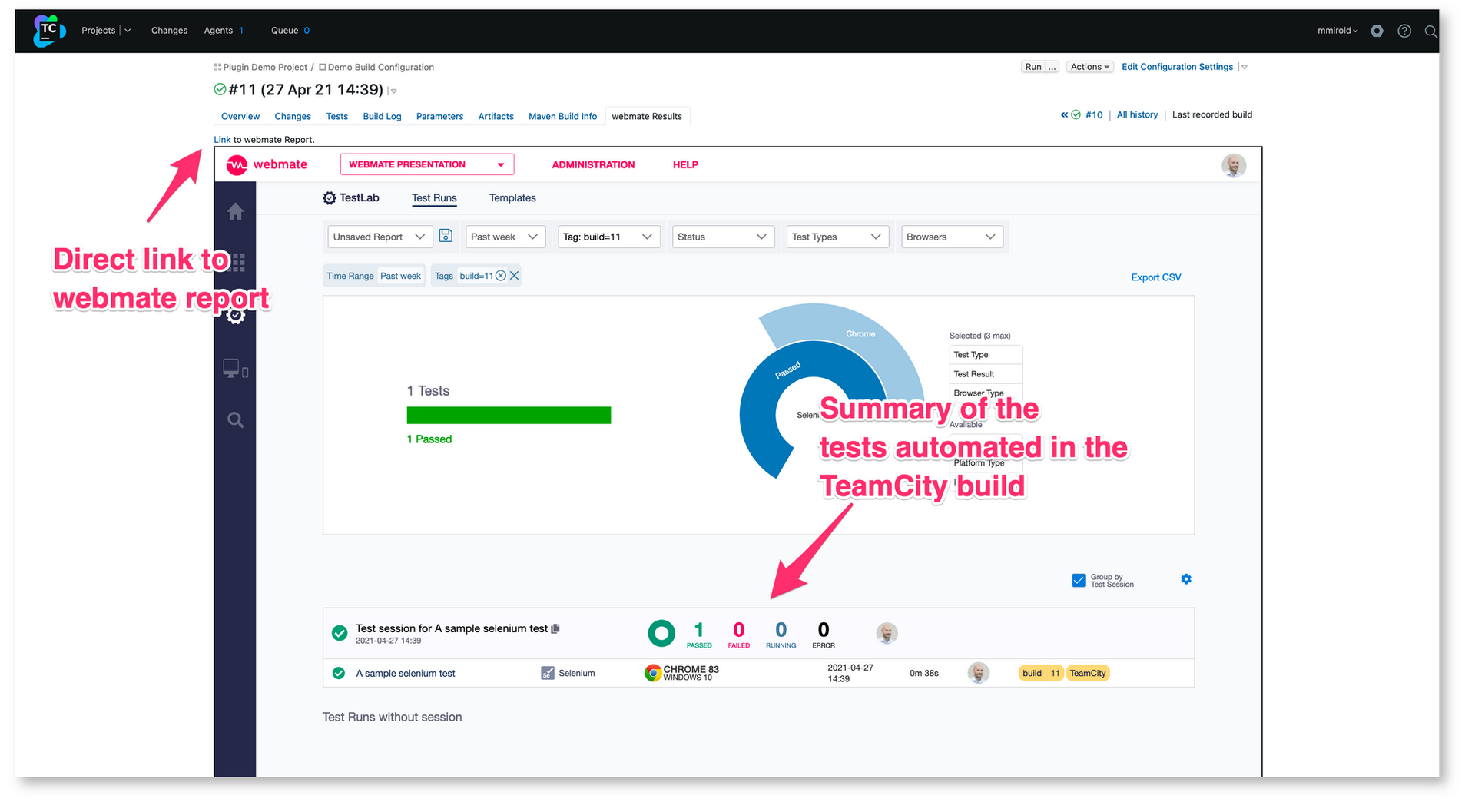This screenshot has width=1475, height=812.
Task: Click the Test Result selected grouping item
Action: pyautogui.click(x=986, y=374)
